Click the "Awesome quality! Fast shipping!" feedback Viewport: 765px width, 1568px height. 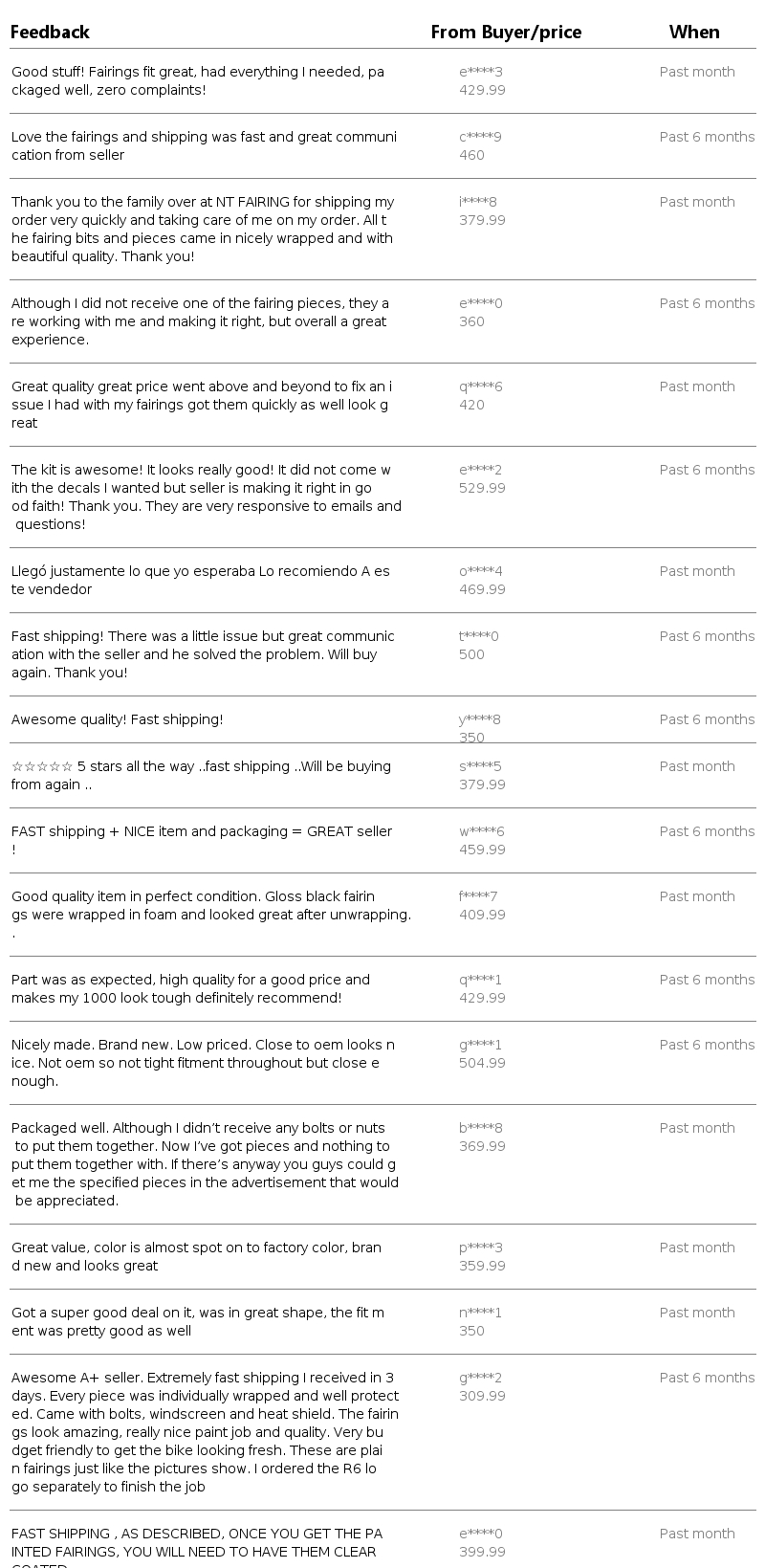pyautogui.click(x=117, y=719)
